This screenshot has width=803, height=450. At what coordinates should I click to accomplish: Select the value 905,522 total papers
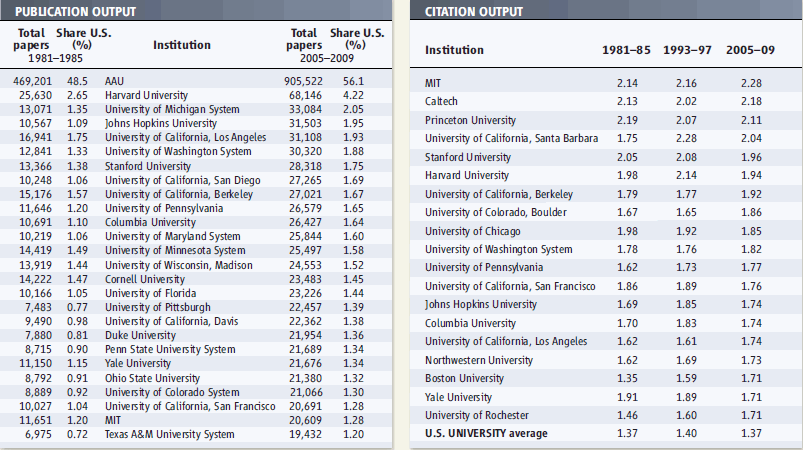click(304, 81)
